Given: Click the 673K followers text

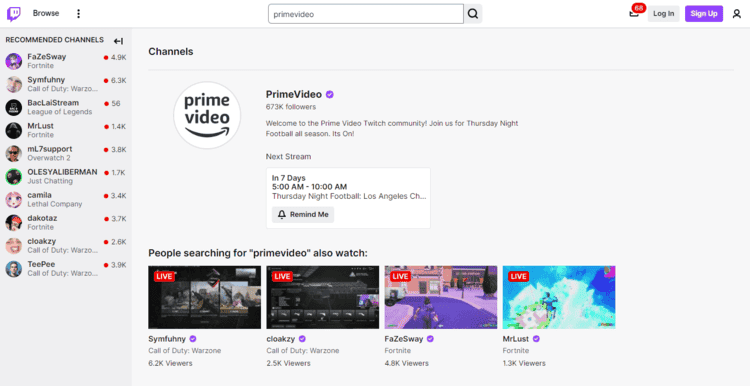Looking at the screenshot, I should coord(291,107).
